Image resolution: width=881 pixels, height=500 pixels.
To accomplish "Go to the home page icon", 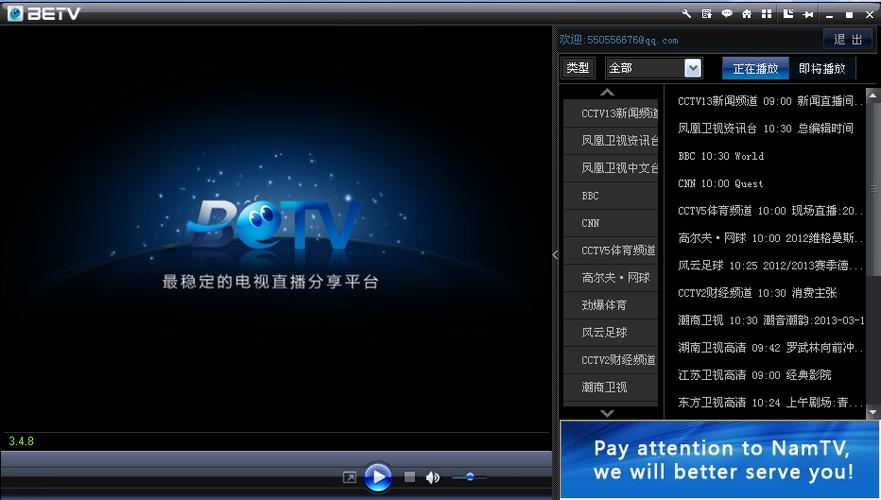I will pos(747,14).
